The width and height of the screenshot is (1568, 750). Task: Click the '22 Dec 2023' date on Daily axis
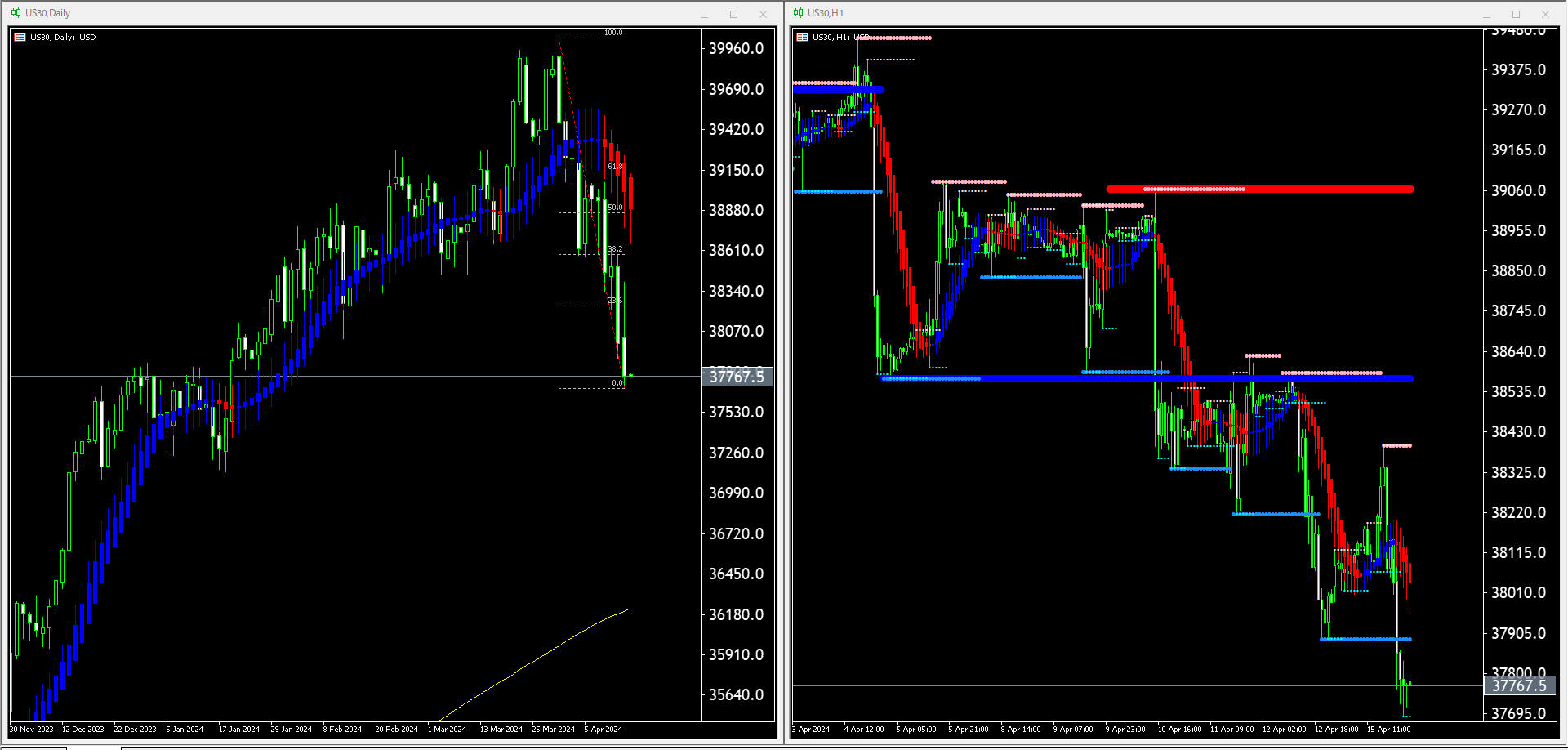tap(136, 730)
